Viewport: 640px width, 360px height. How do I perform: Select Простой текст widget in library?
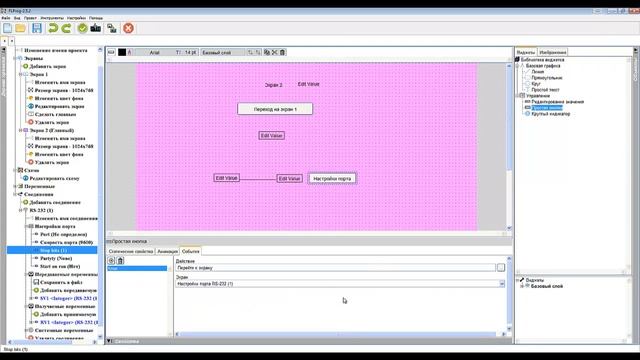(x=545, y=90)
